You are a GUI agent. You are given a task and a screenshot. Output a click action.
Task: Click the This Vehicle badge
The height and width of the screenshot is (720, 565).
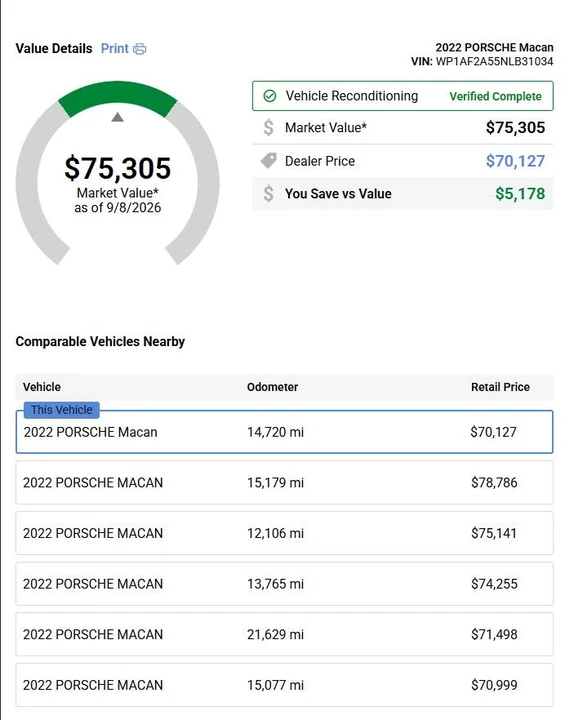point(62,410)
